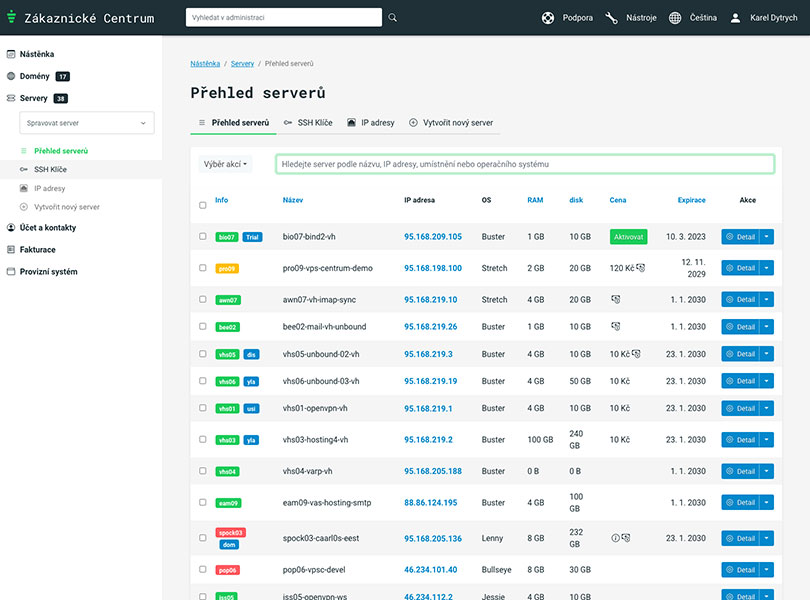Click the info icon in spock03 row
Image resolution: width=810 pixels, height=600 pixels.
[x=615, y=538]
